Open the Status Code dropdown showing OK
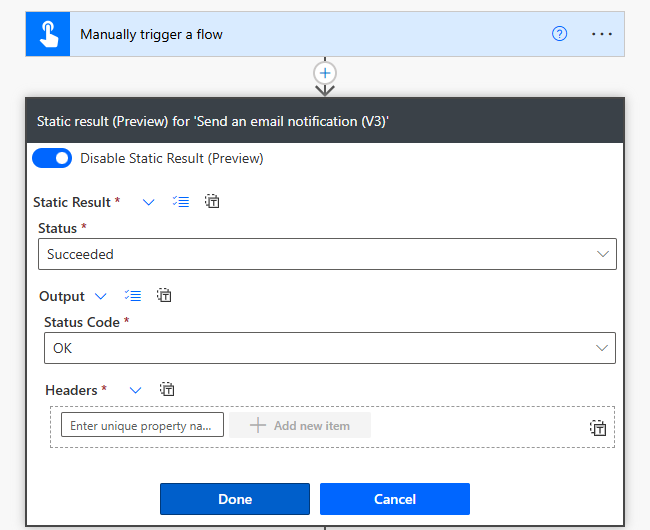The height and width of the screenshot is (530, 650). [329, 348]
